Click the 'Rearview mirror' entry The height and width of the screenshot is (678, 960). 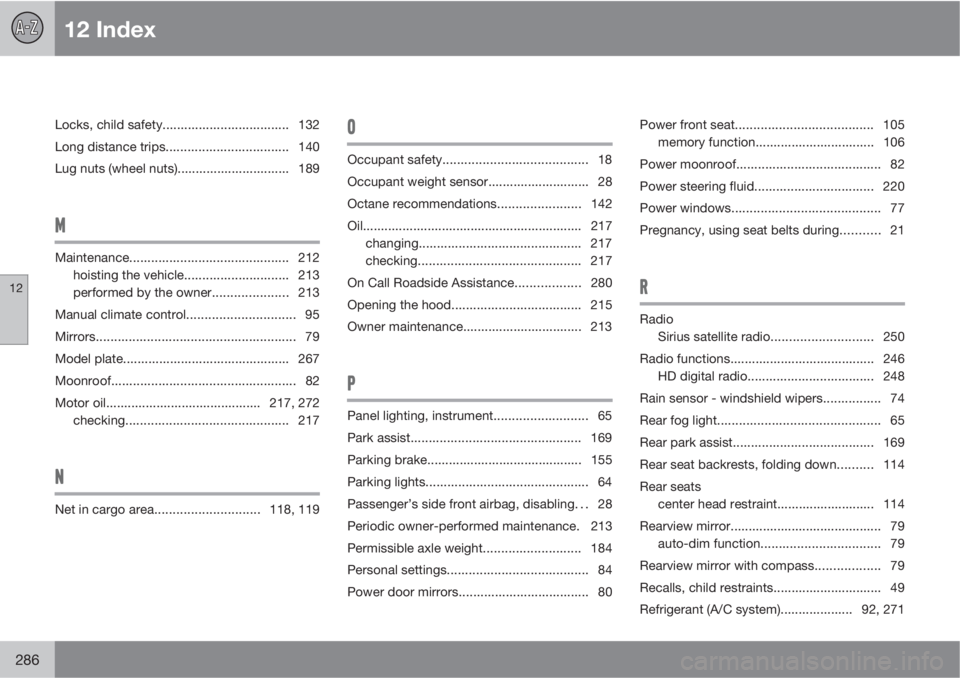click(772, 527)
